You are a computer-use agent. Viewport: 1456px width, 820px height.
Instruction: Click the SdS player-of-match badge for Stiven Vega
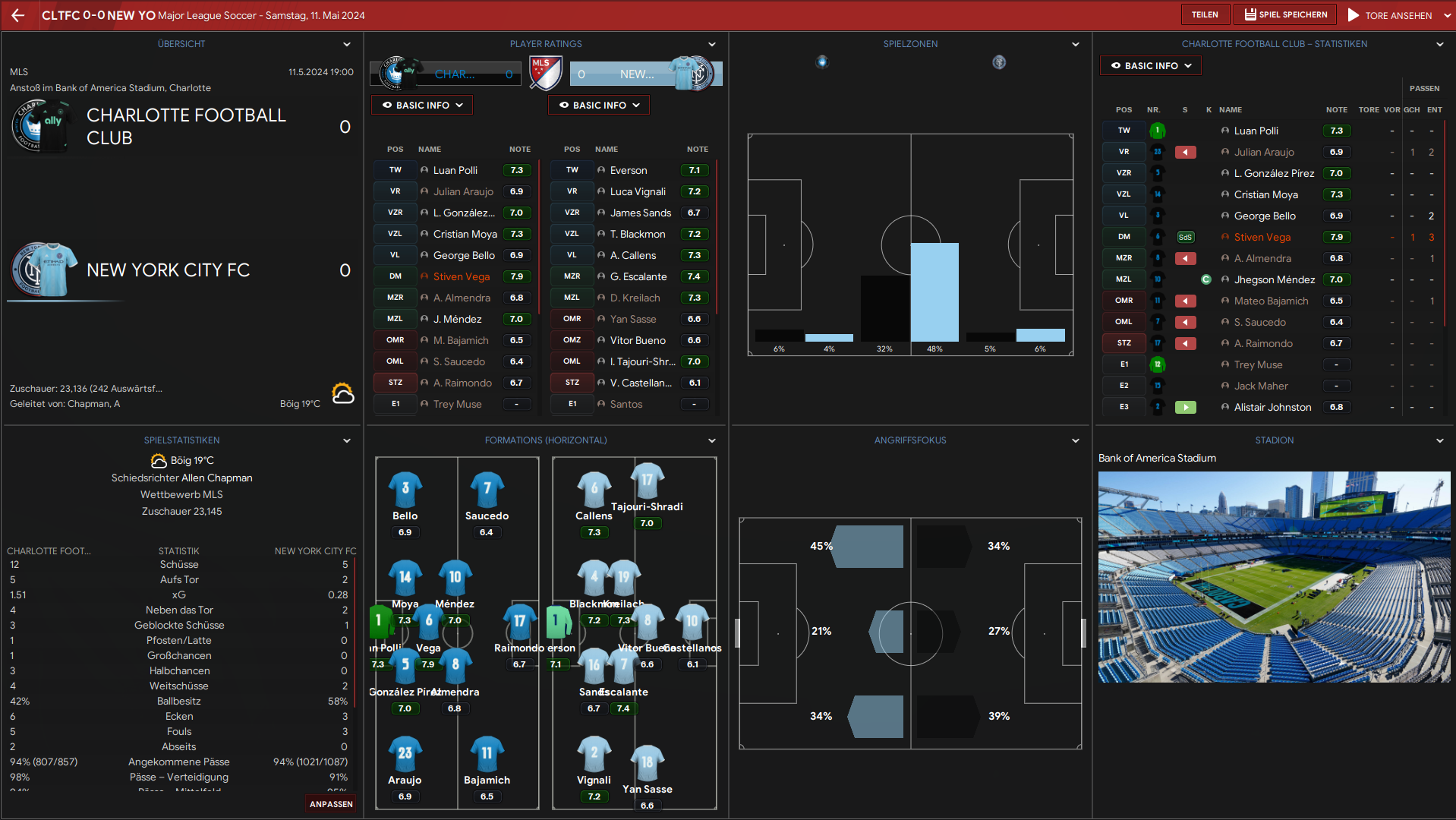pos(1185,237)
